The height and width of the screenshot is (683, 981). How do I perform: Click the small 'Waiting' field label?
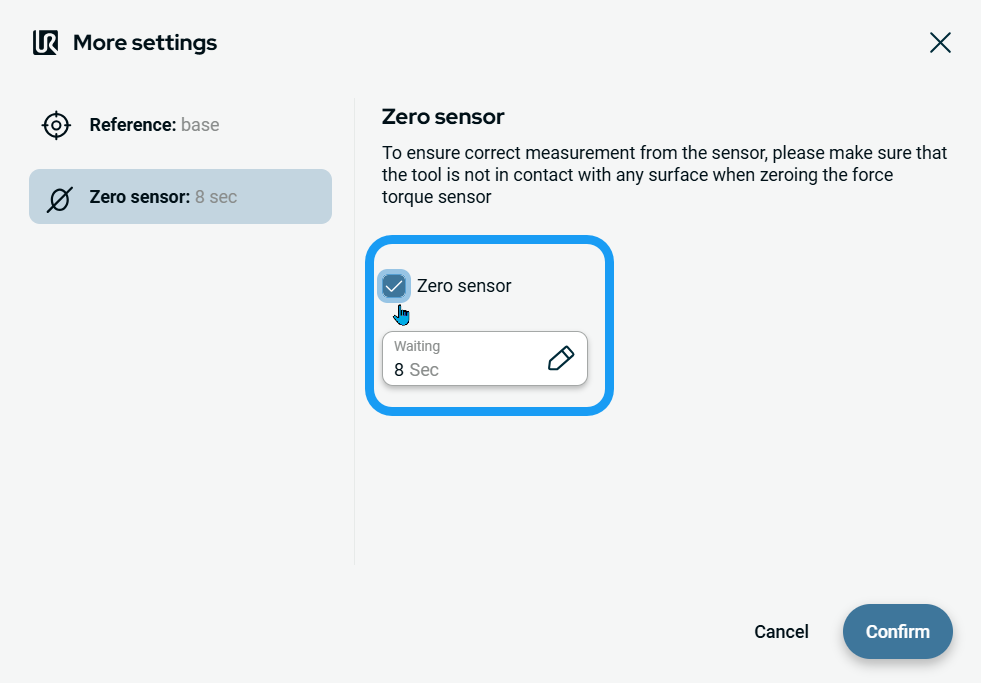pyautogui.click(x=417, y=346)
